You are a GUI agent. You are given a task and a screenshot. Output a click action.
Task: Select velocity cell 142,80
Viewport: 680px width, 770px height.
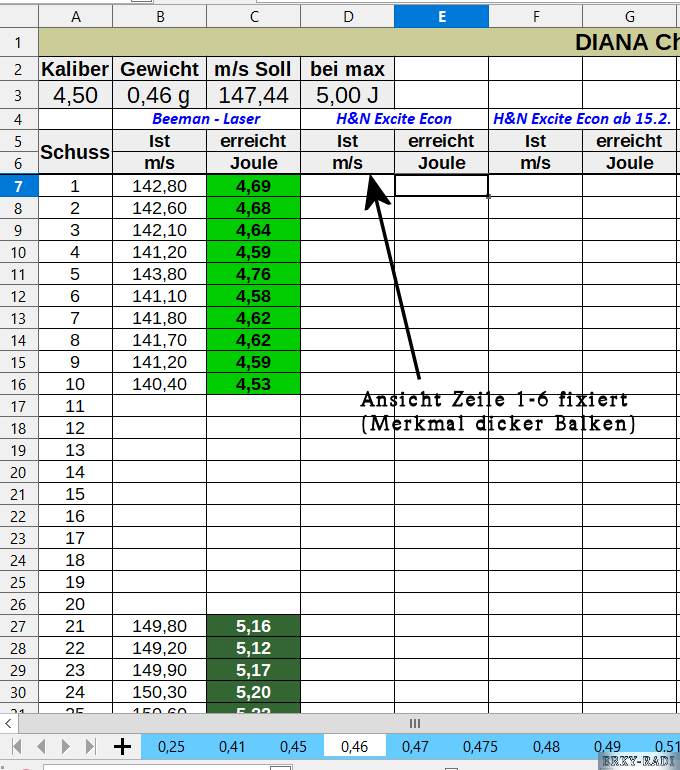[160, 186]
